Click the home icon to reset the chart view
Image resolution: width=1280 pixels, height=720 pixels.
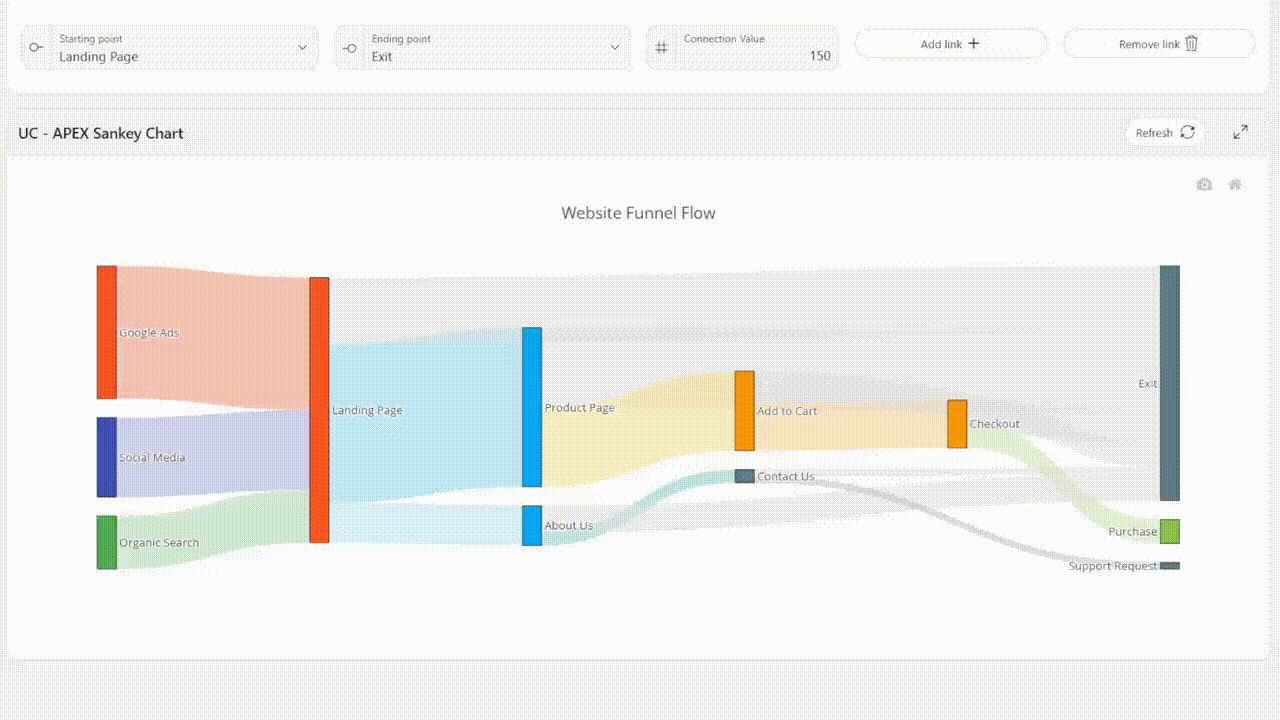click(1234, 184)
